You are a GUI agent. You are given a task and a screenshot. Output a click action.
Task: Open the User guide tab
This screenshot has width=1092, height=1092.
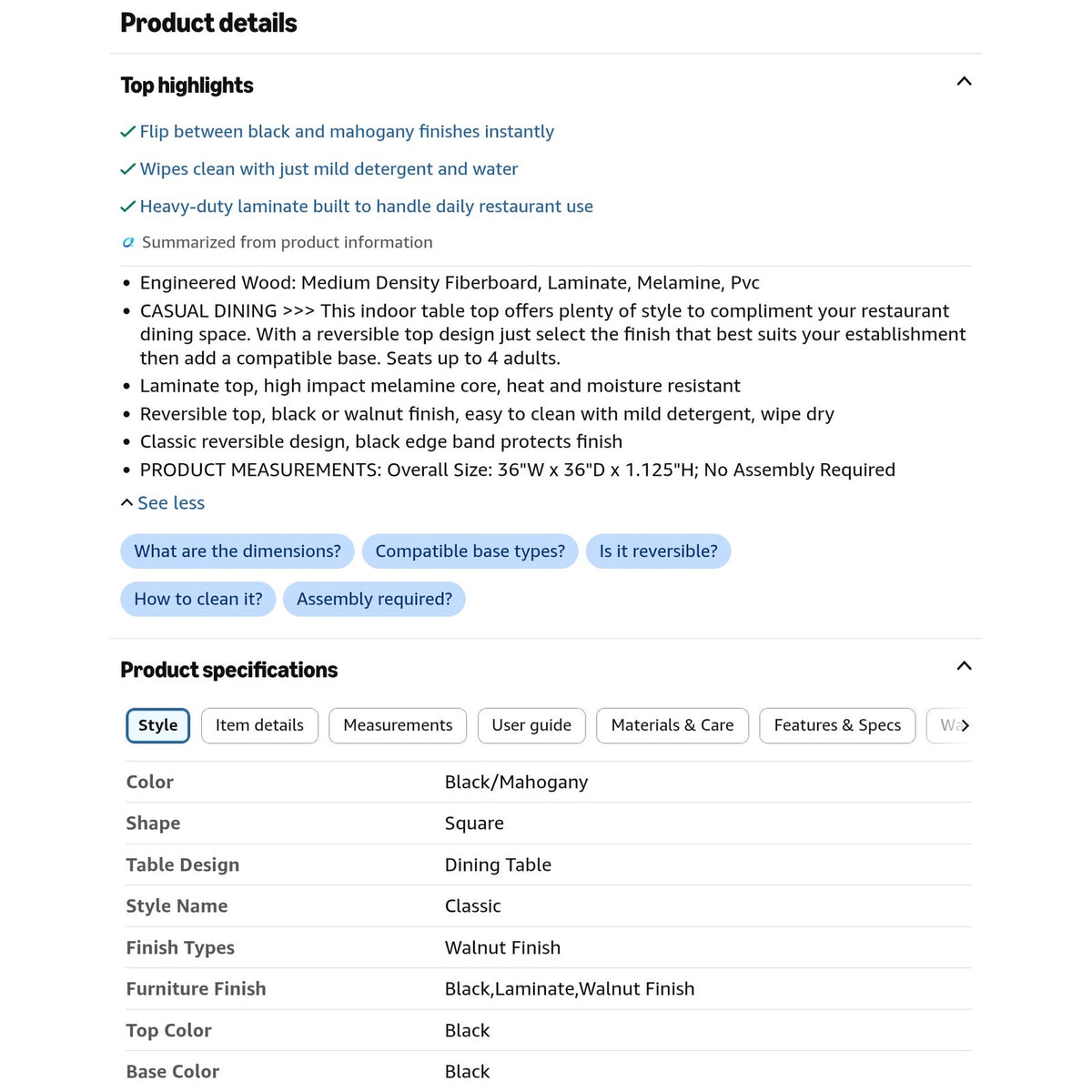(x=531, y=725)
